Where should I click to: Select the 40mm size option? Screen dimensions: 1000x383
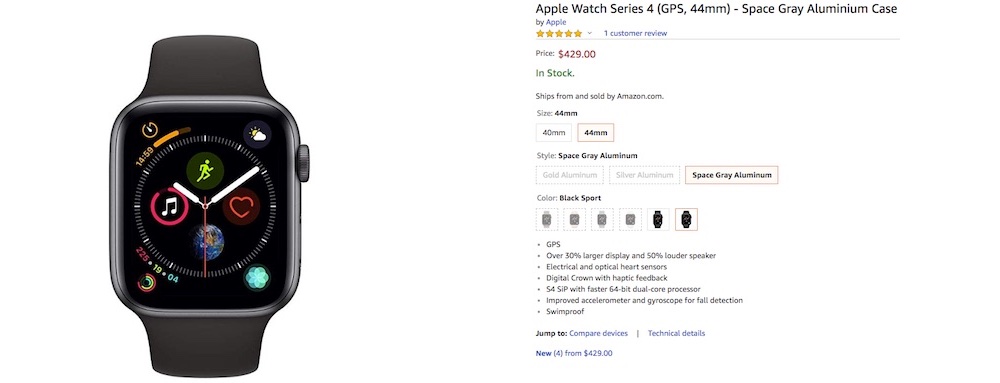point(554,133)
